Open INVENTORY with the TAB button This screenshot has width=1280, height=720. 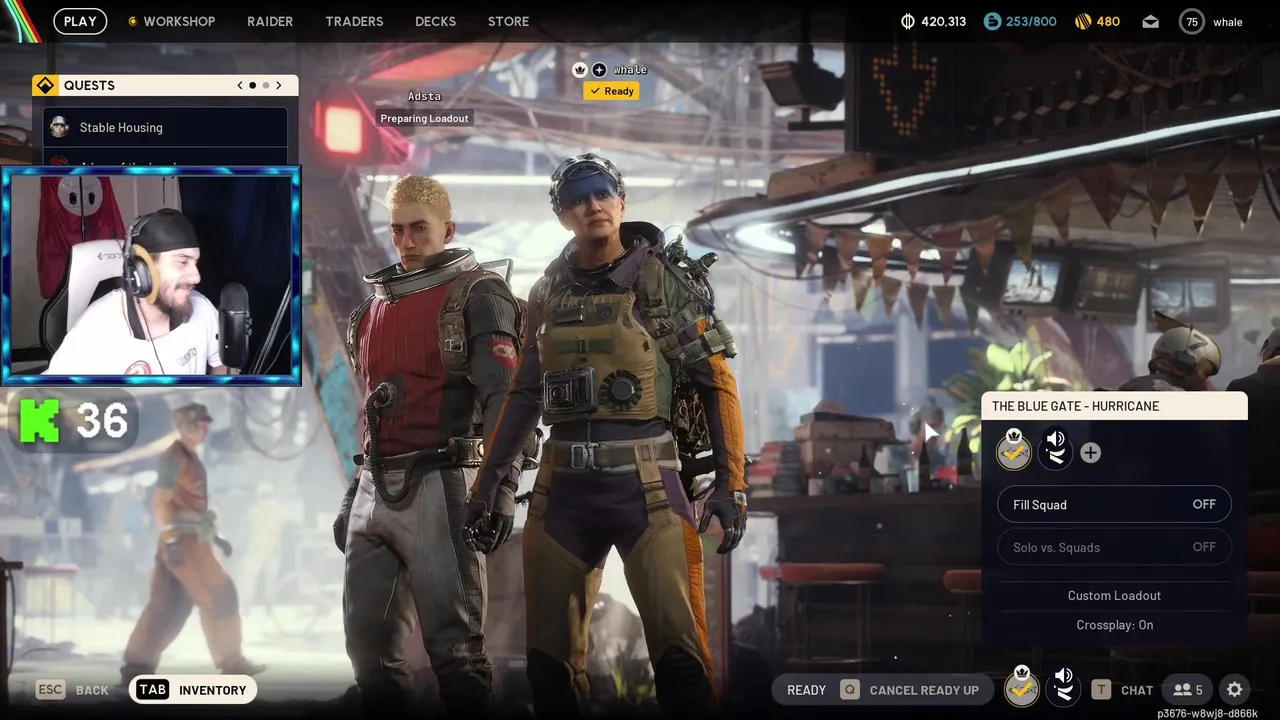click(x=193, y=690)
